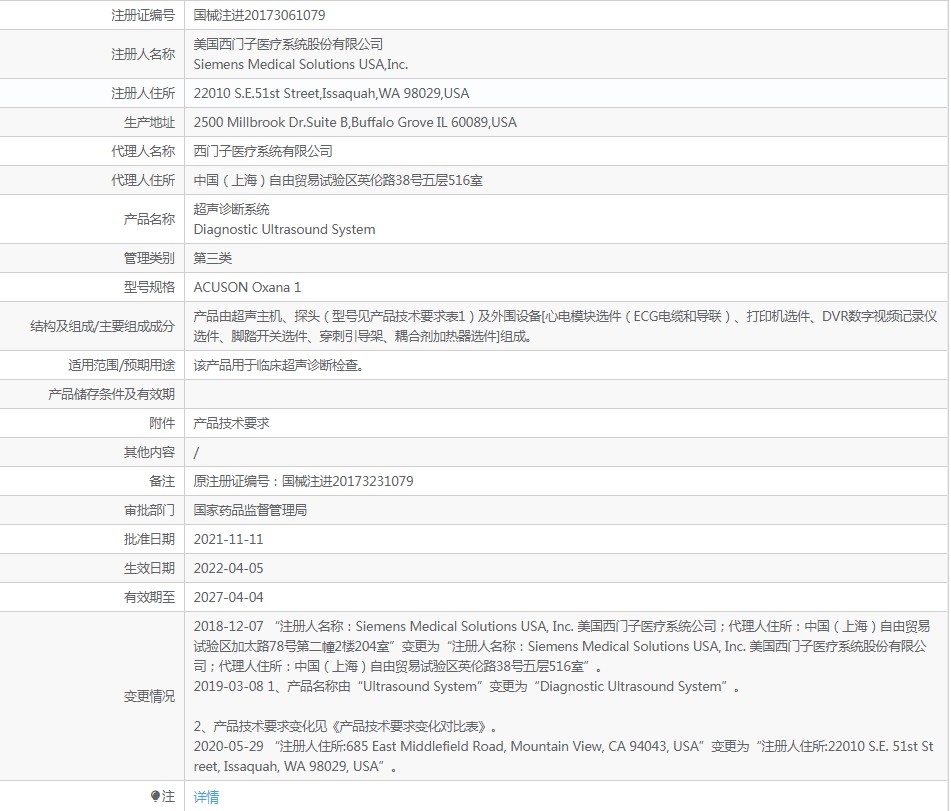Screen dimensions: 951x811
Task: Click the 注 label in the last row
Action: click(x=168, y=796)
